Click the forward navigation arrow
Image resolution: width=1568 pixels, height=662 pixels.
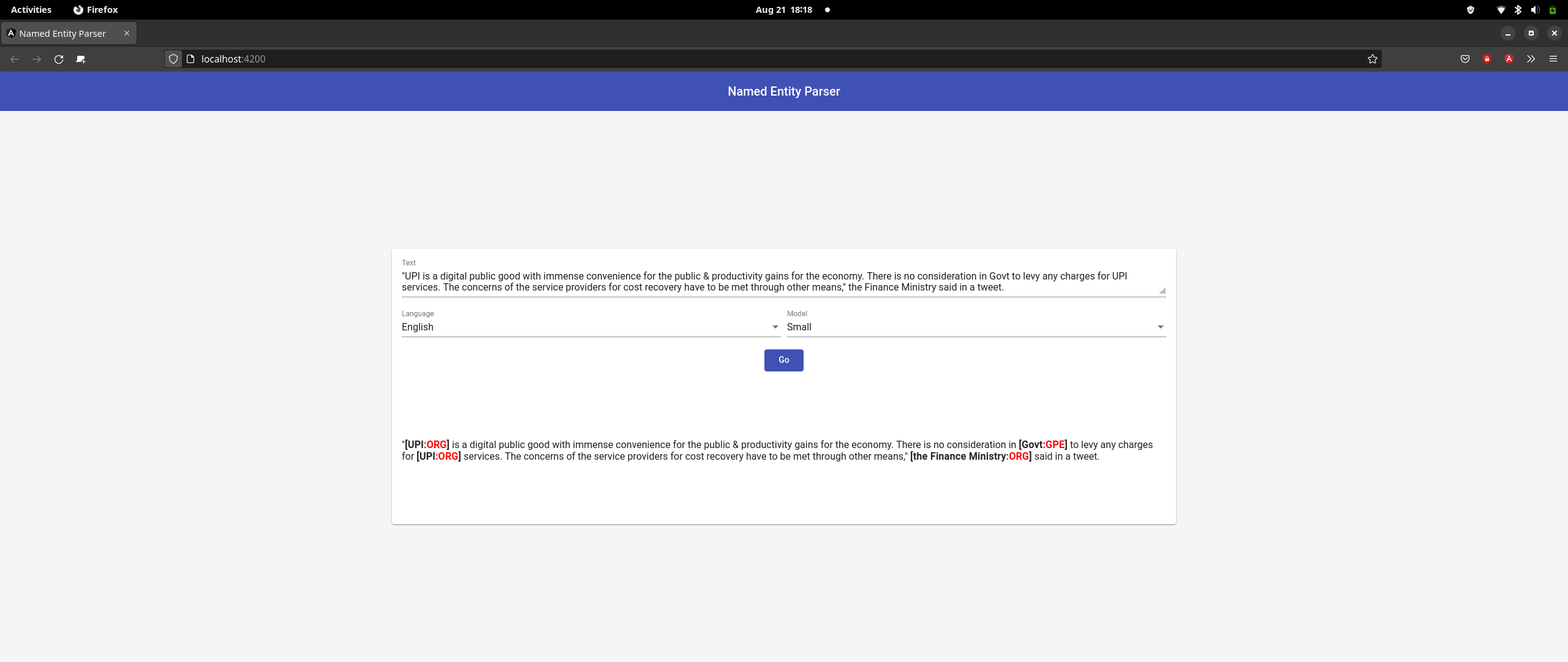click(37, 59)
